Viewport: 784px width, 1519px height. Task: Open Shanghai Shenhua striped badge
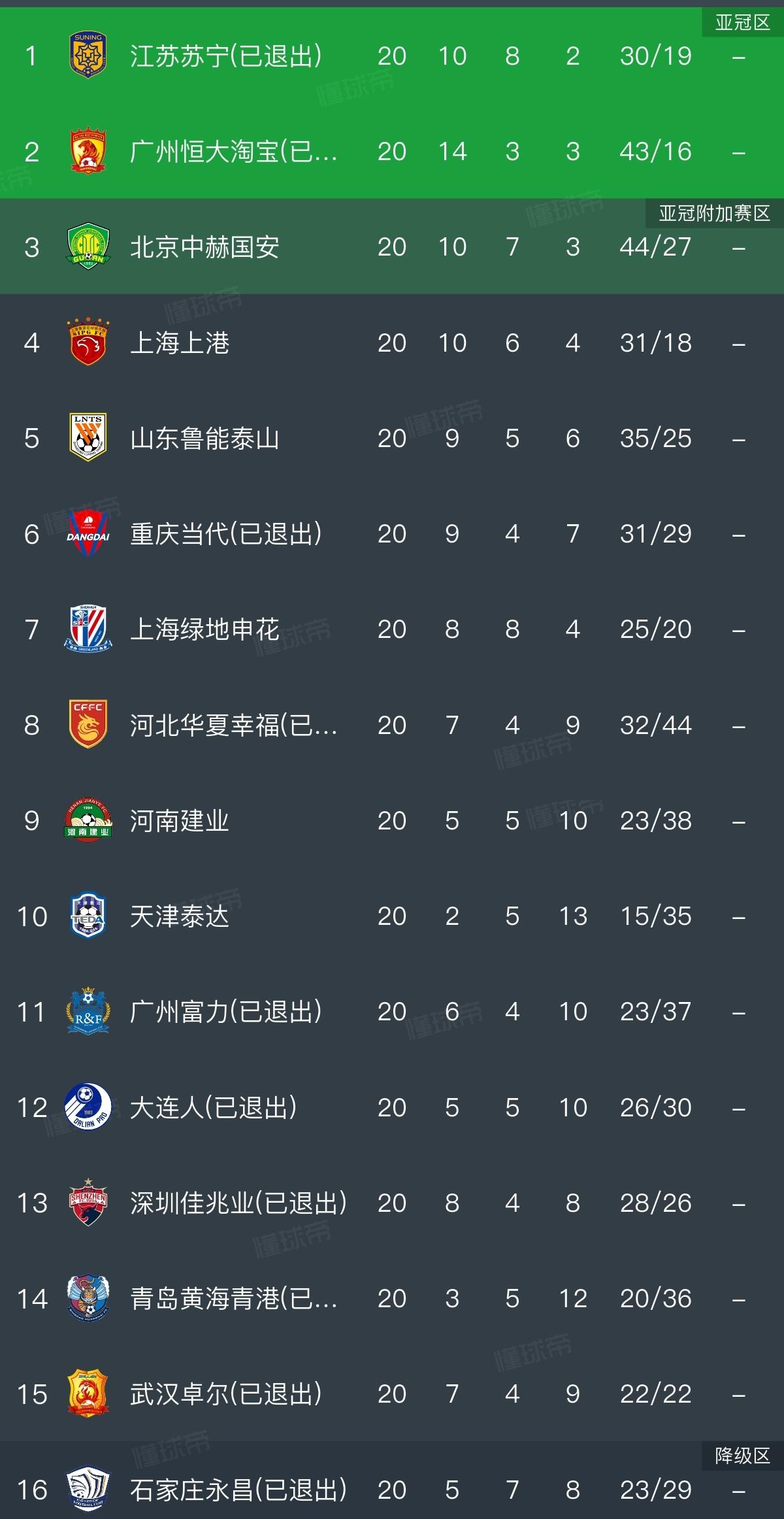[88, 629]
